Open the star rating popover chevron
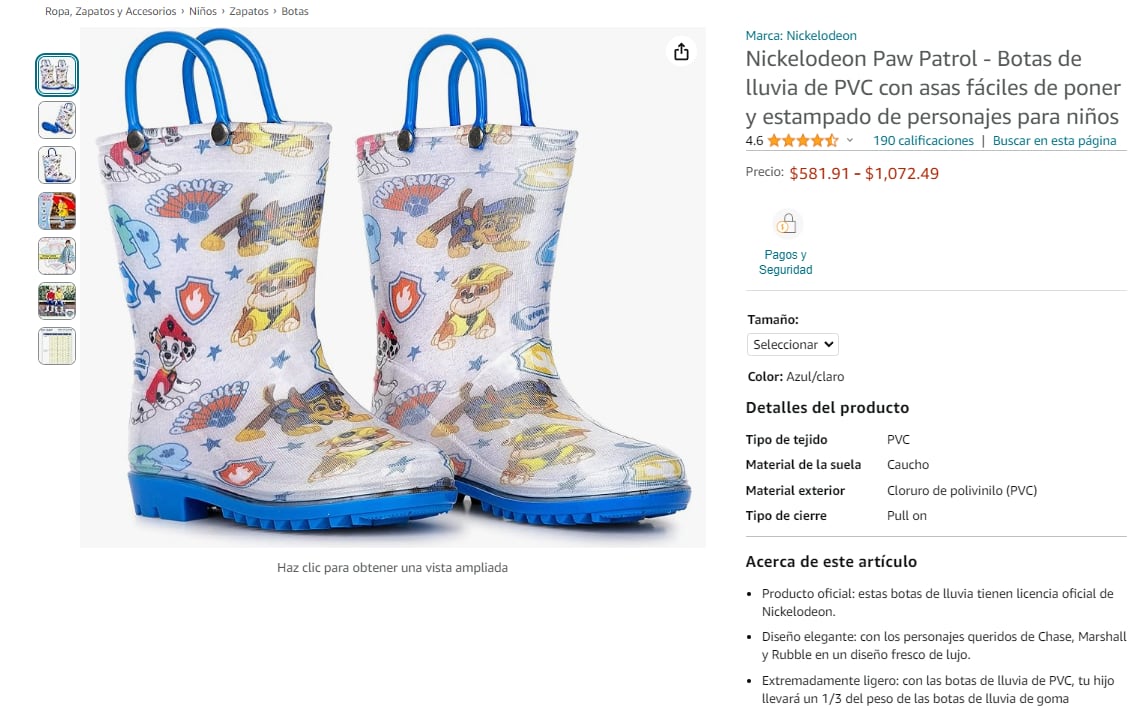Image resolution: width=1132 pixels, height=706 pixels. pos(850,141)
